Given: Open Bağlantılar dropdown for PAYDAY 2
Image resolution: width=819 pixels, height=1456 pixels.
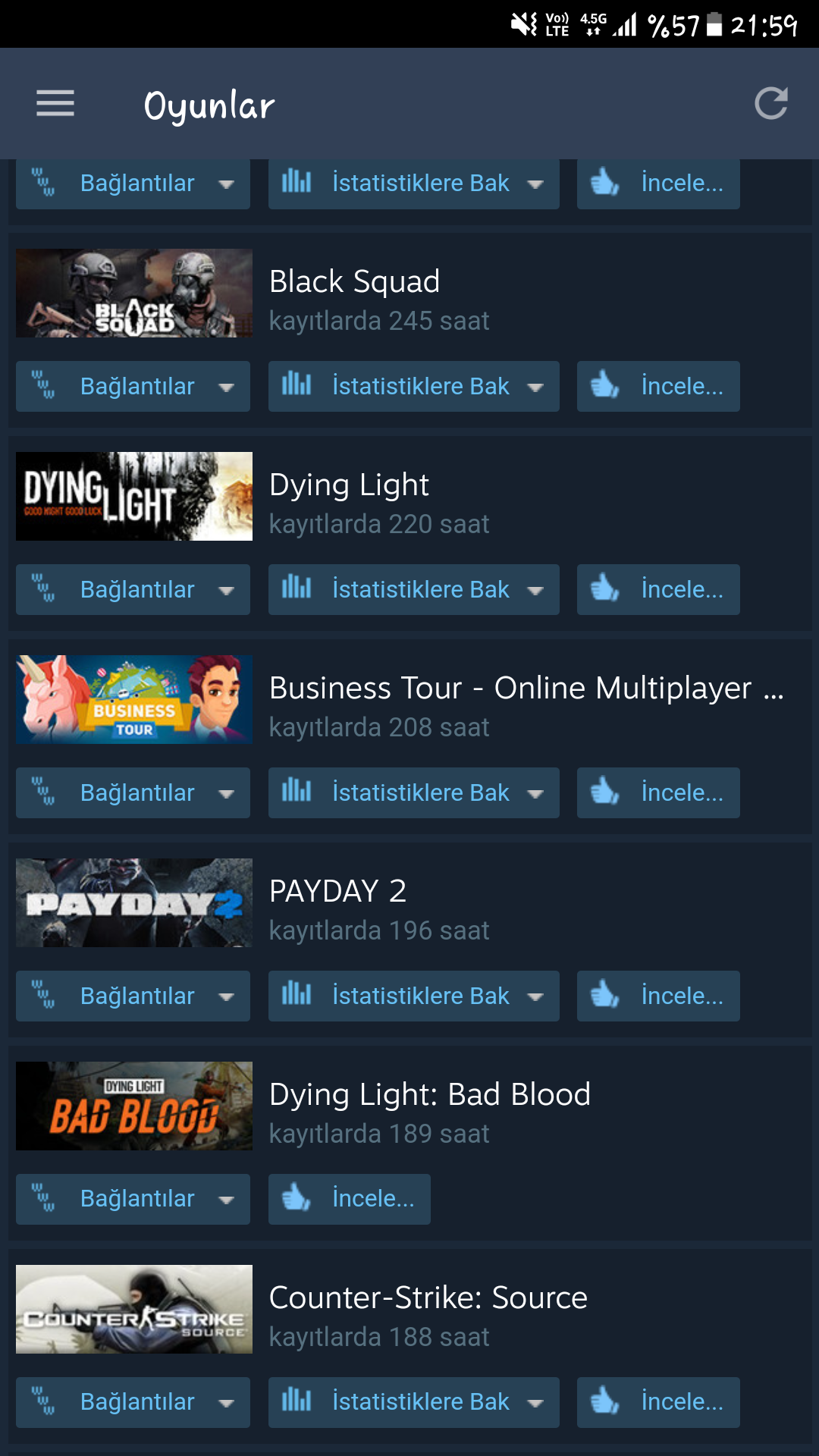Looking at the screenshot, I should tap(133, 996).
